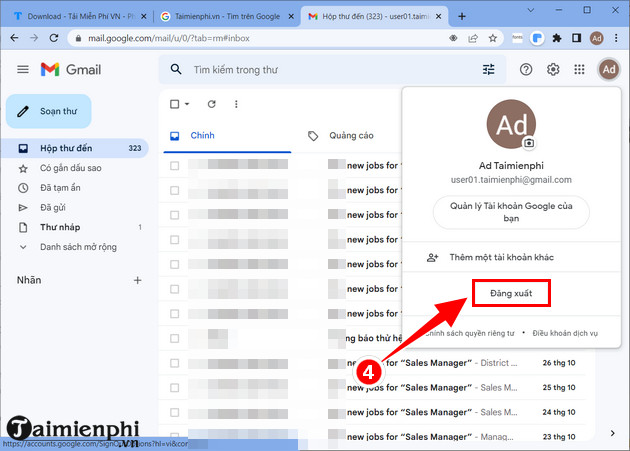Toggle the browser side panel icon
This screenshot has height=451, width=630.
tap(577, 38)
